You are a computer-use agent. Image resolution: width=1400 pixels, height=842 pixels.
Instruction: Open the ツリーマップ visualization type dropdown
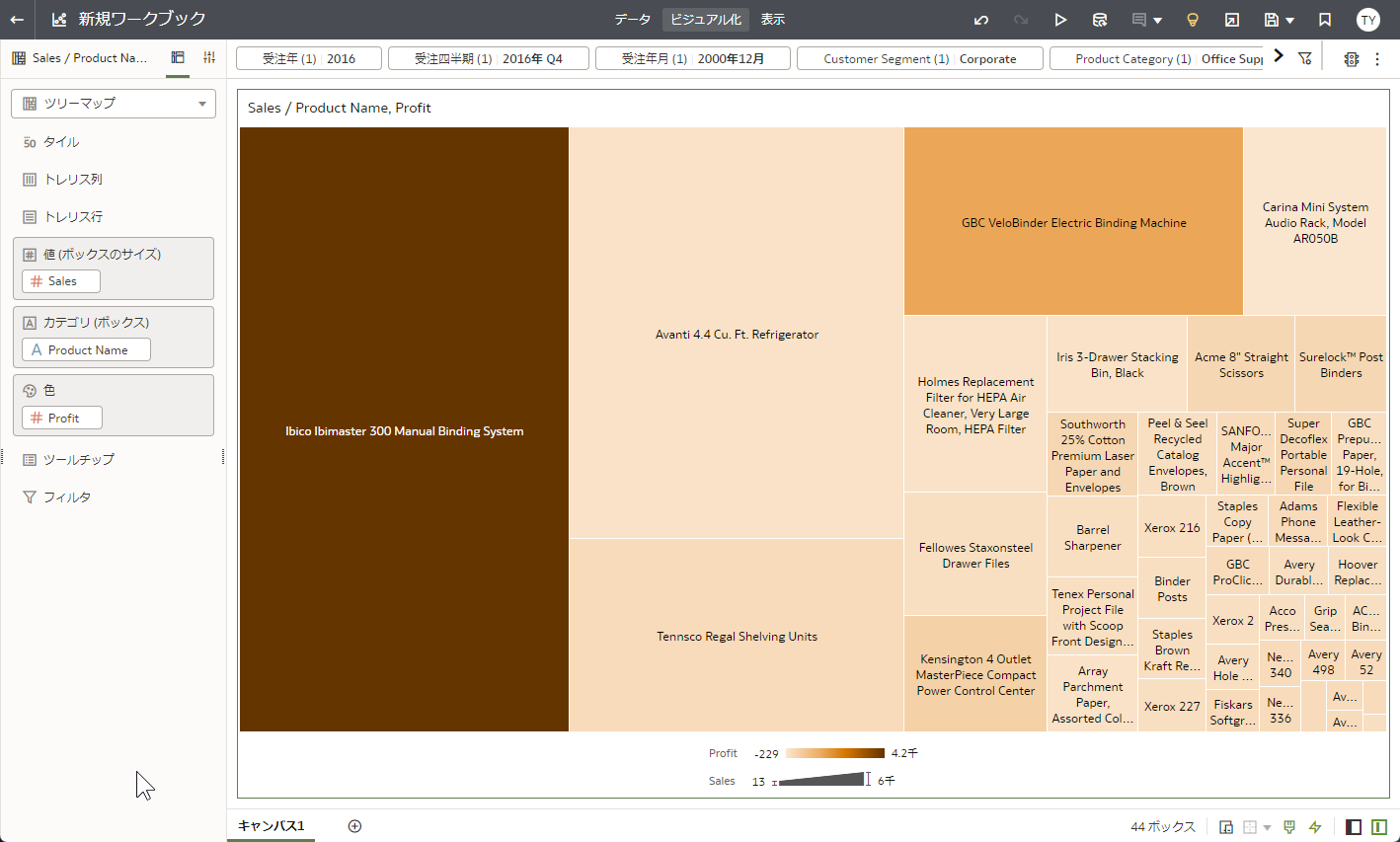click(x=114, y=104)
